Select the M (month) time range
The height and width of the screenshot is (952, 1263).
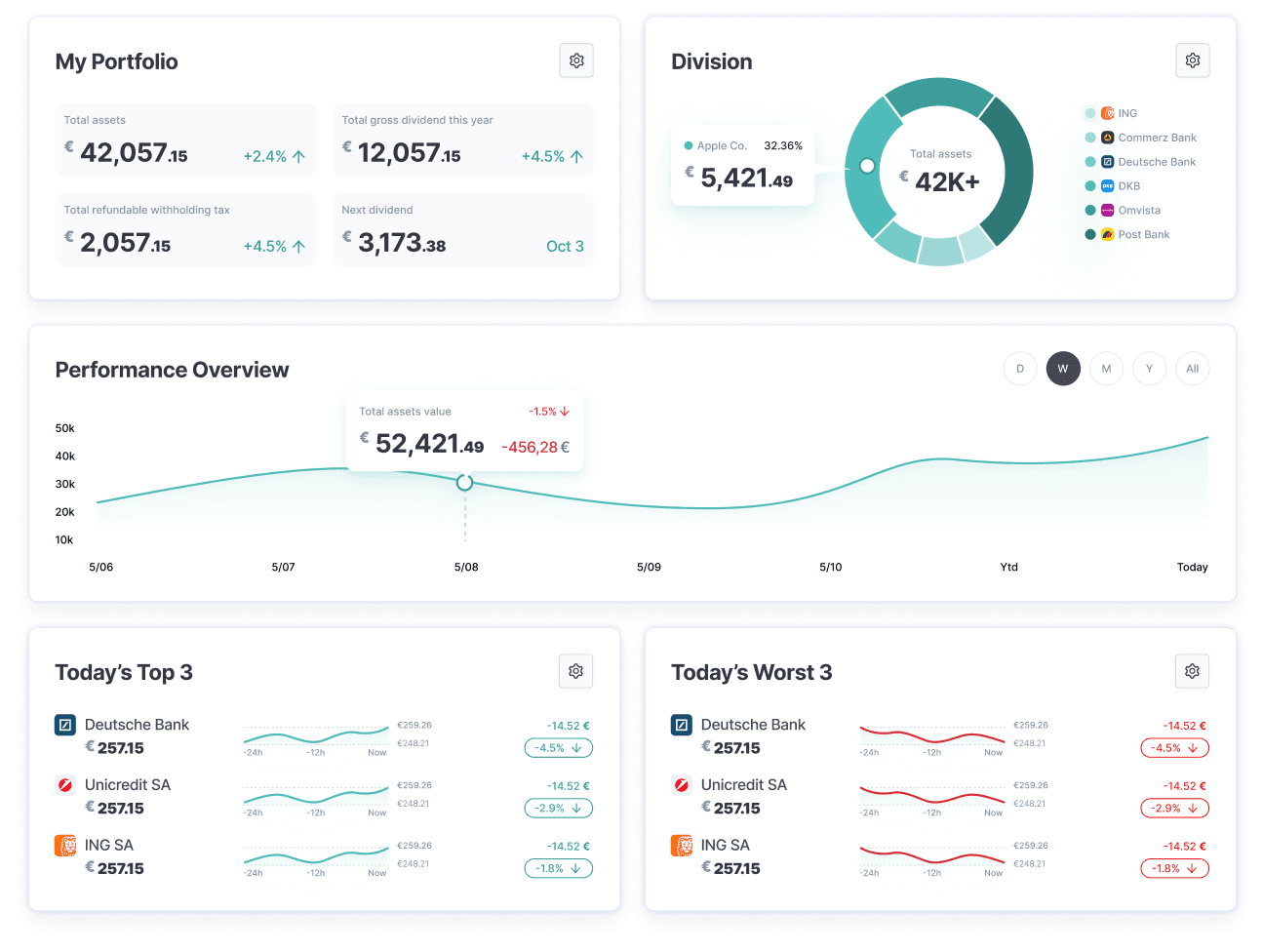click(1106, 369)
